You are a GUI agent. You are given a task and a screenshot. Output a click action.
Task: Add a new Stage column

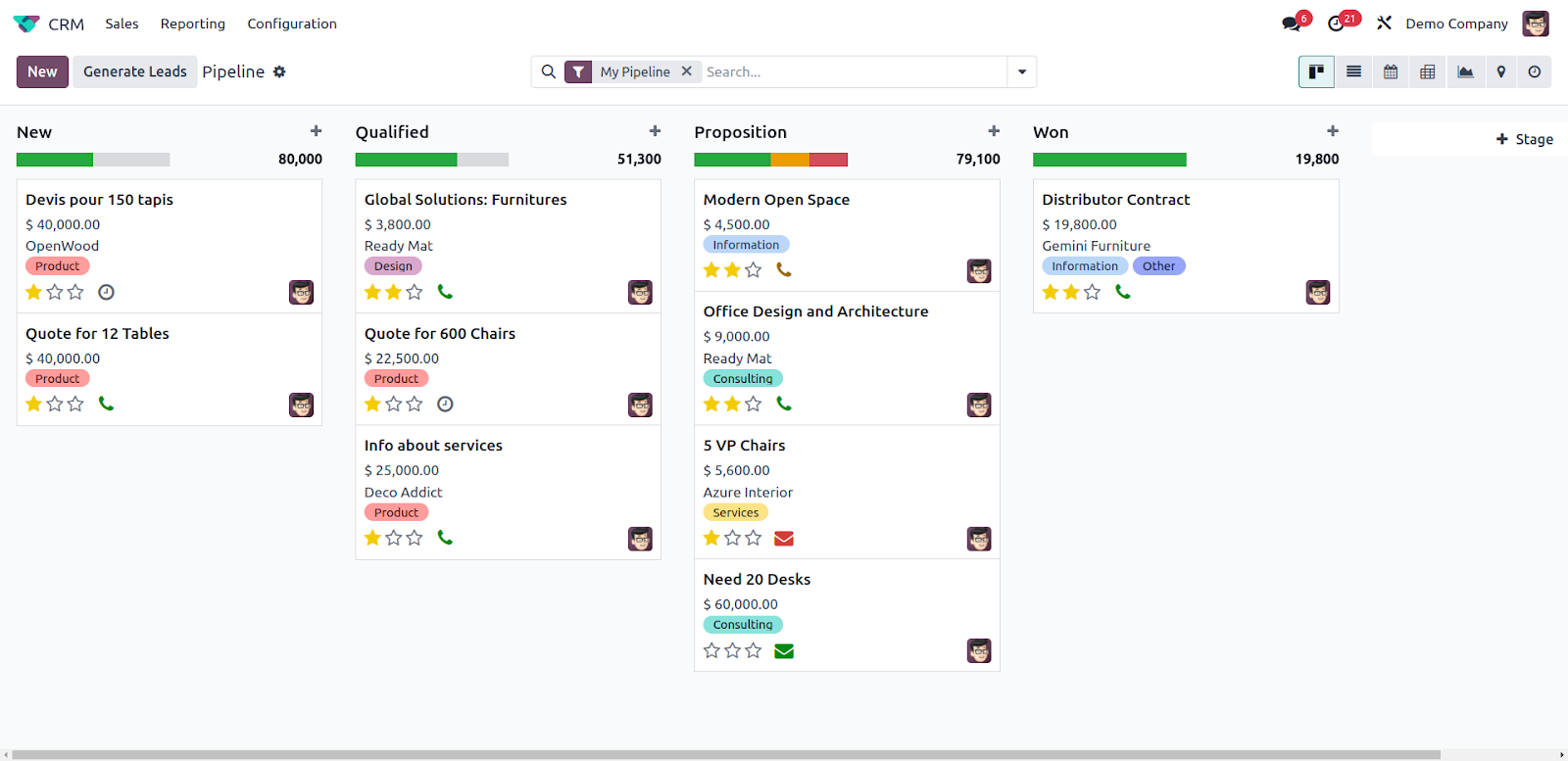click(1525, 139)
